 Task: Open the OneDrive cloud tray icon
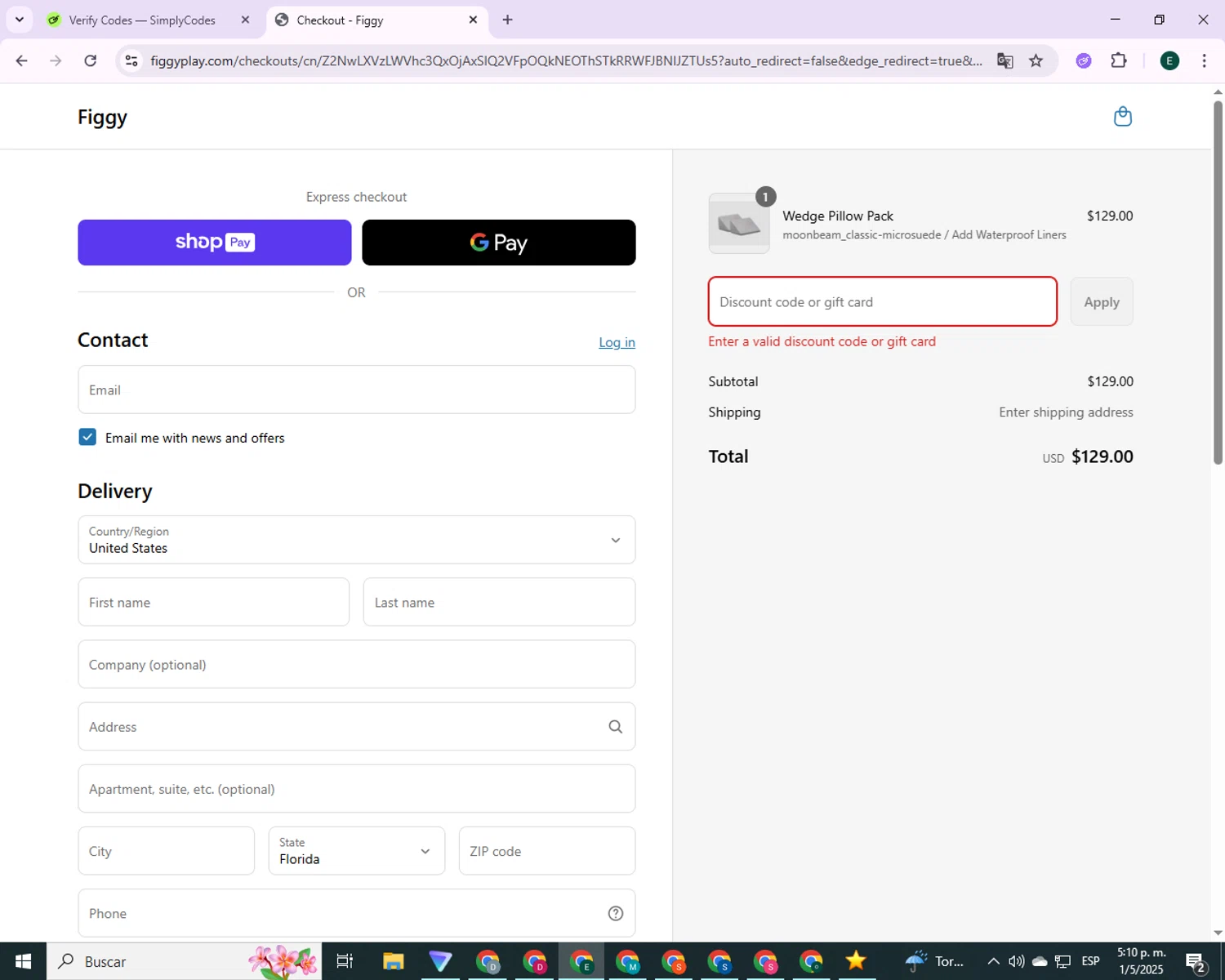click(1040, 961)
